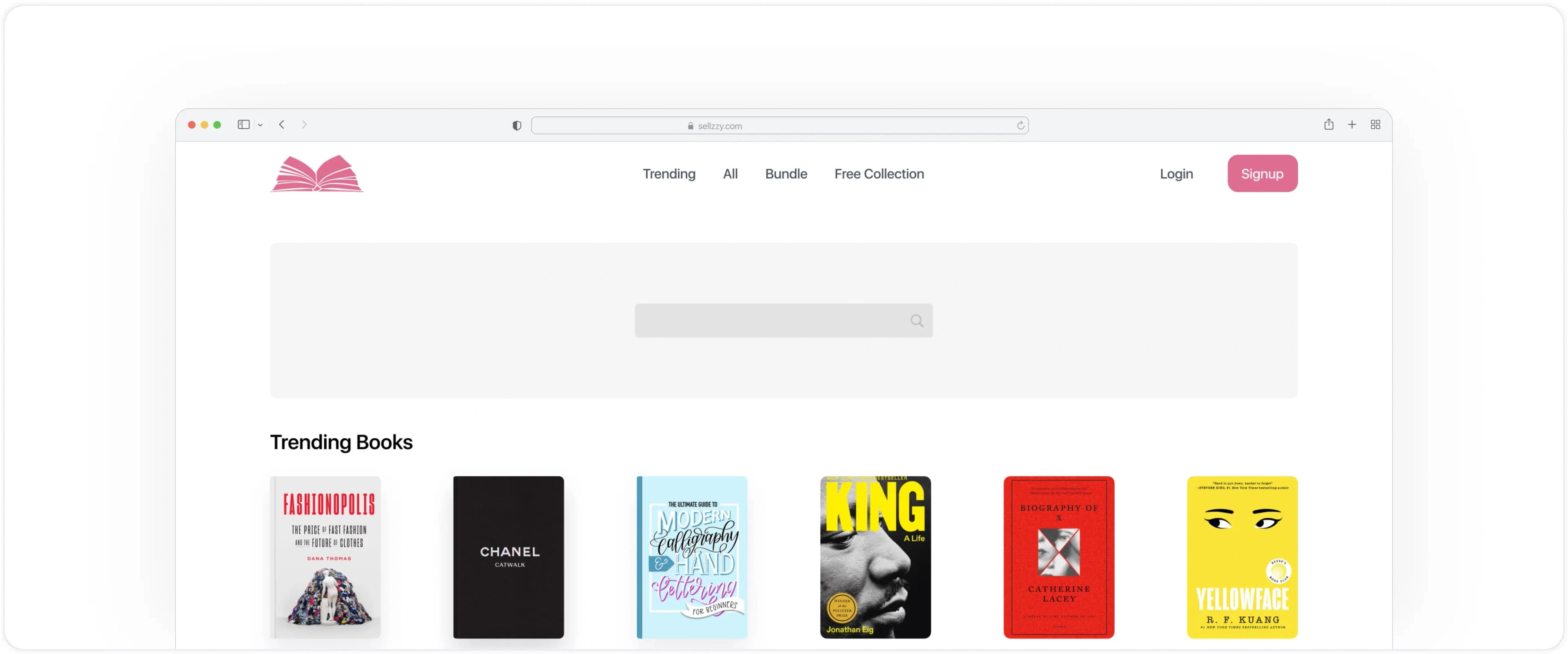Reload the page using the refresh icon
Screen dimensions: 1568x654
point(1020,125)
